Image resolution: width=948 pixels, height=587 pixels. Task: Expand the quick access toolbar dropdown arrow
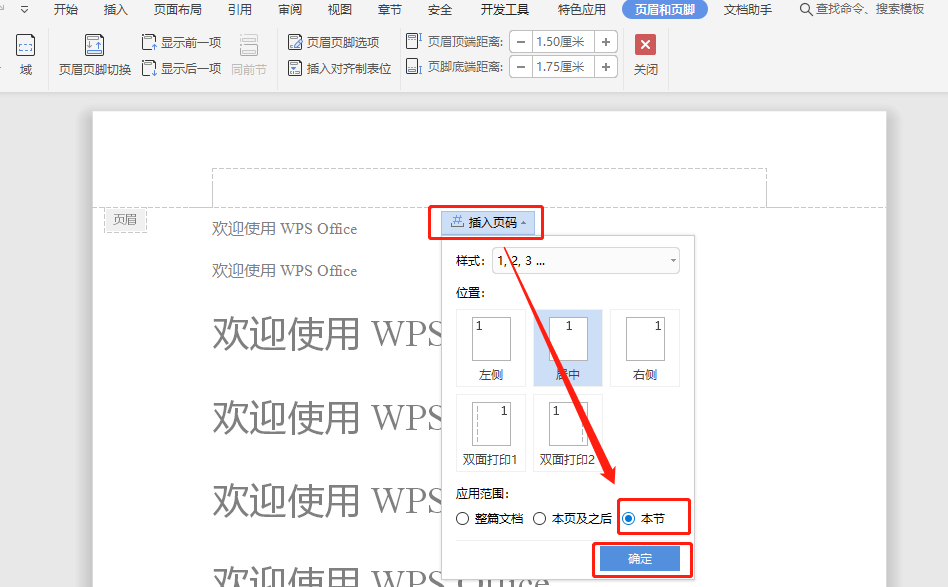coord(24,10)
